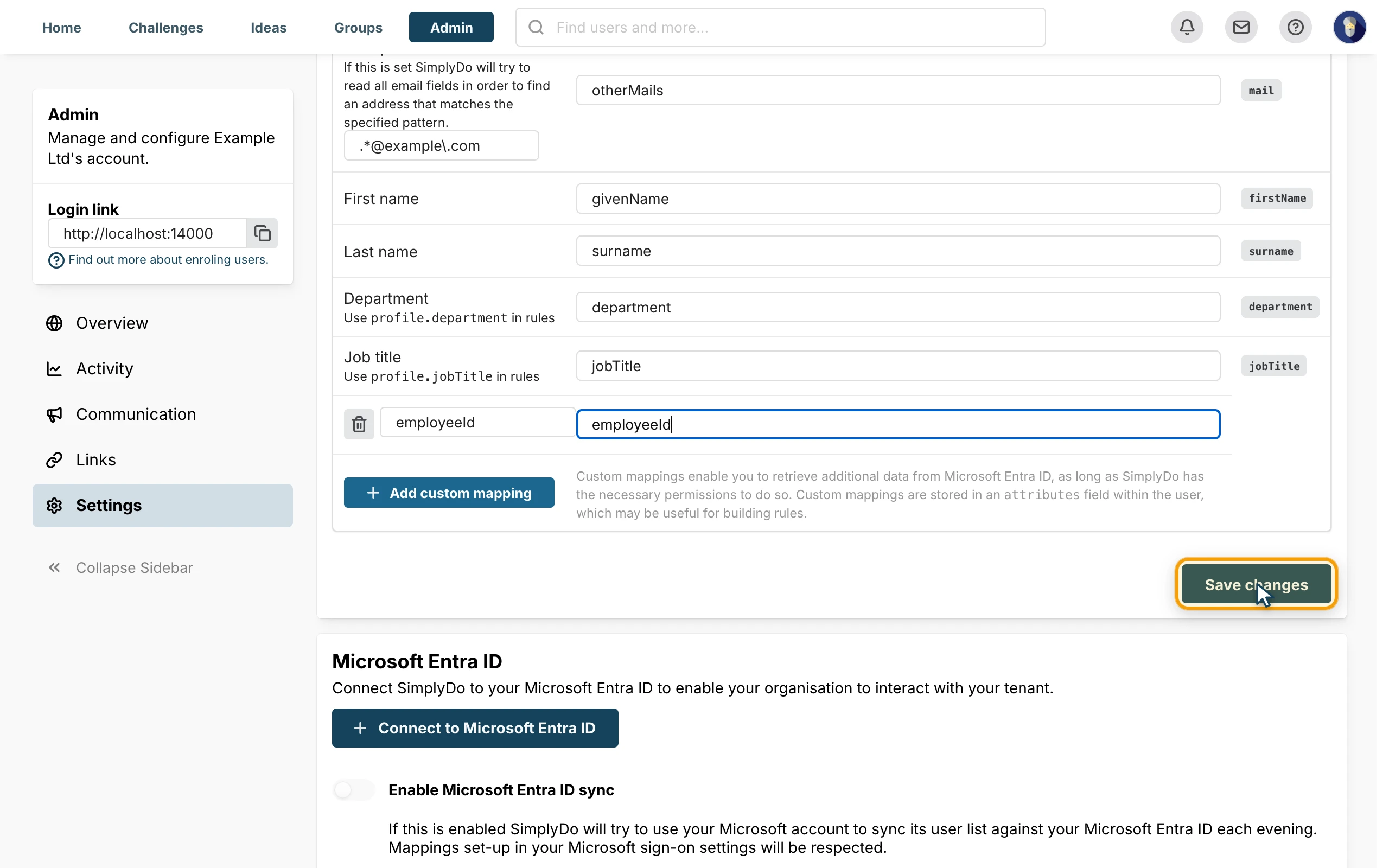Edit the custom mapping name employeeId
Screen dimensions: 1389x868
click(477, 423)
